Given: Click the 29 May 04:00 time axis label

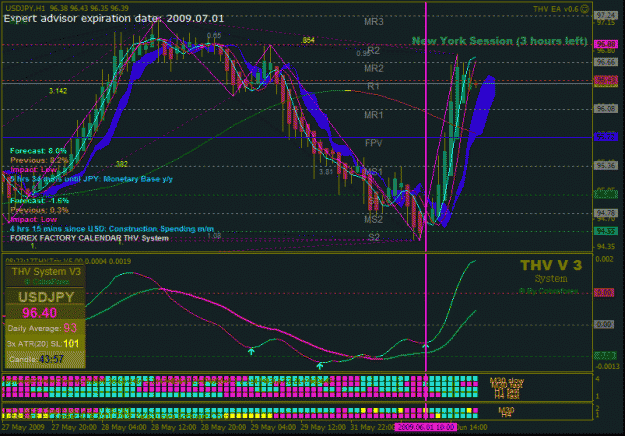Looking at the screenshot, I should [273, 427].
